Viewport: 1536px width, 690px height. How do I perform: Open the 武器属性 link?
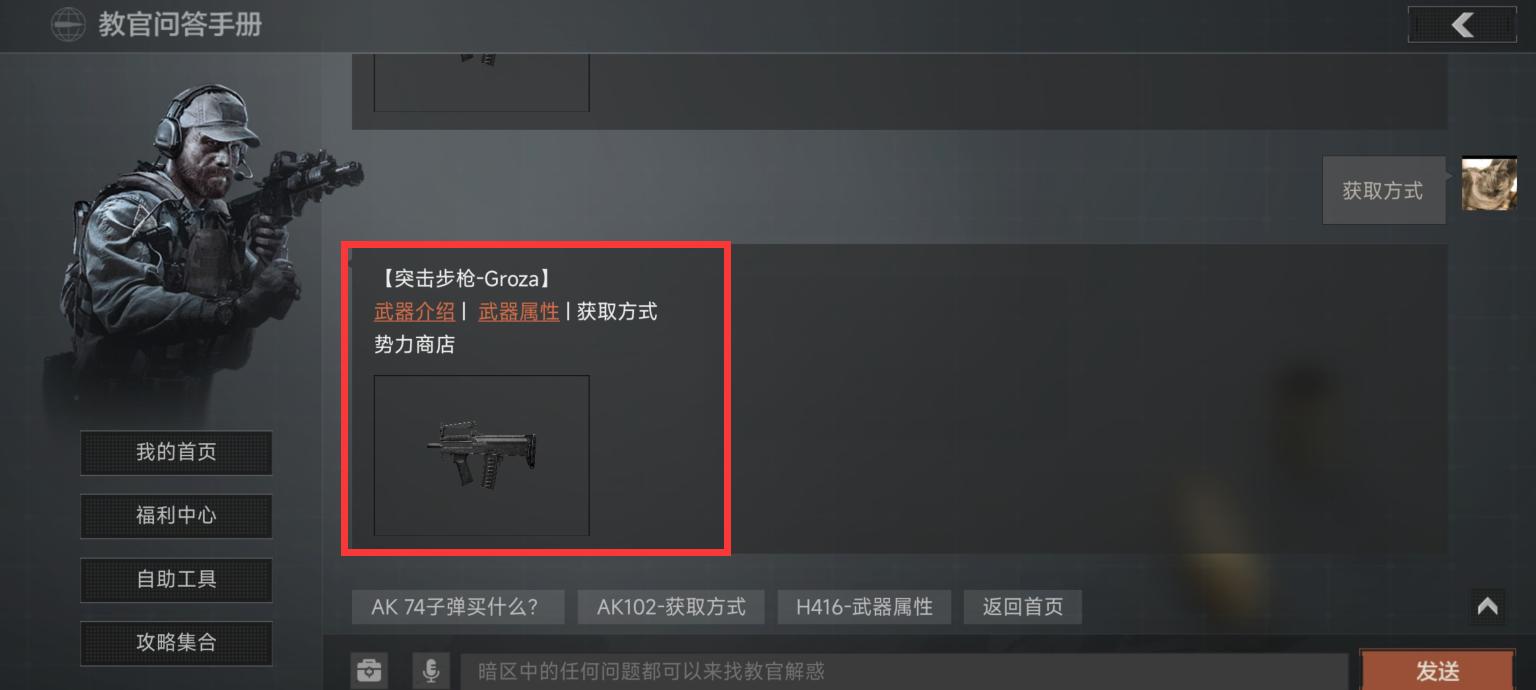pos(518,311)
